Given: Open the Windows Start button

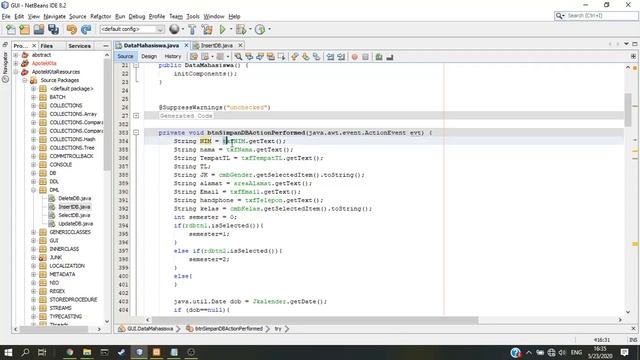Looking at the screenshot, I should [x=8, y=352].
